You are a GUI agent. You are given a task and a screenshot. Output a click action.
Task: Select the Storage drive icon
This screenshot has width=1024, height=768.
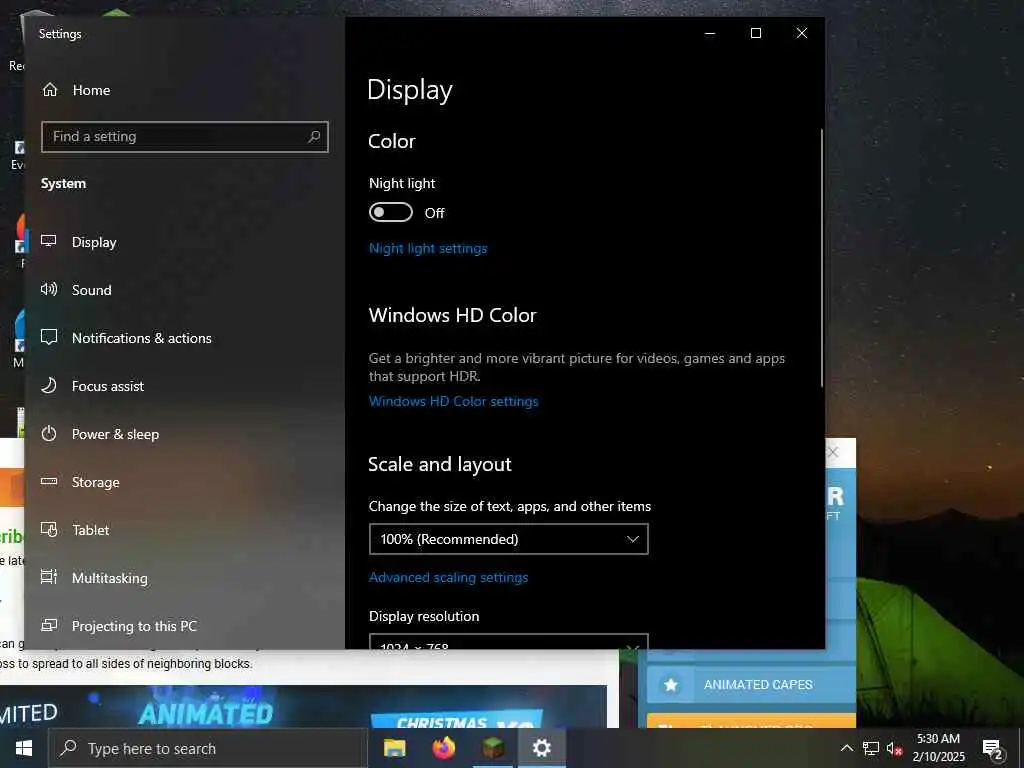coord(49,481)
